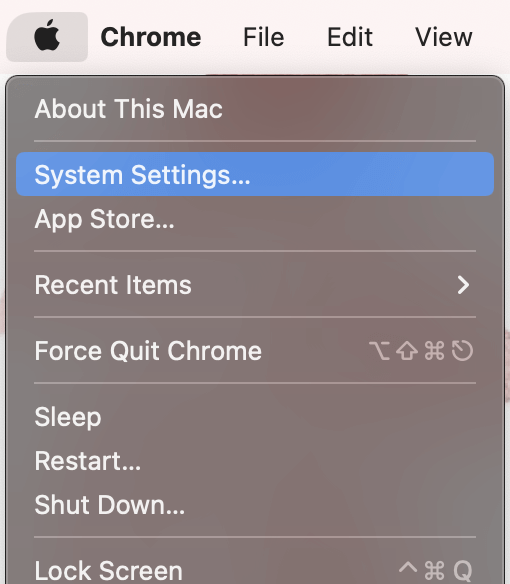Click the command symbol in the Lock Screen row

(434, 571)
